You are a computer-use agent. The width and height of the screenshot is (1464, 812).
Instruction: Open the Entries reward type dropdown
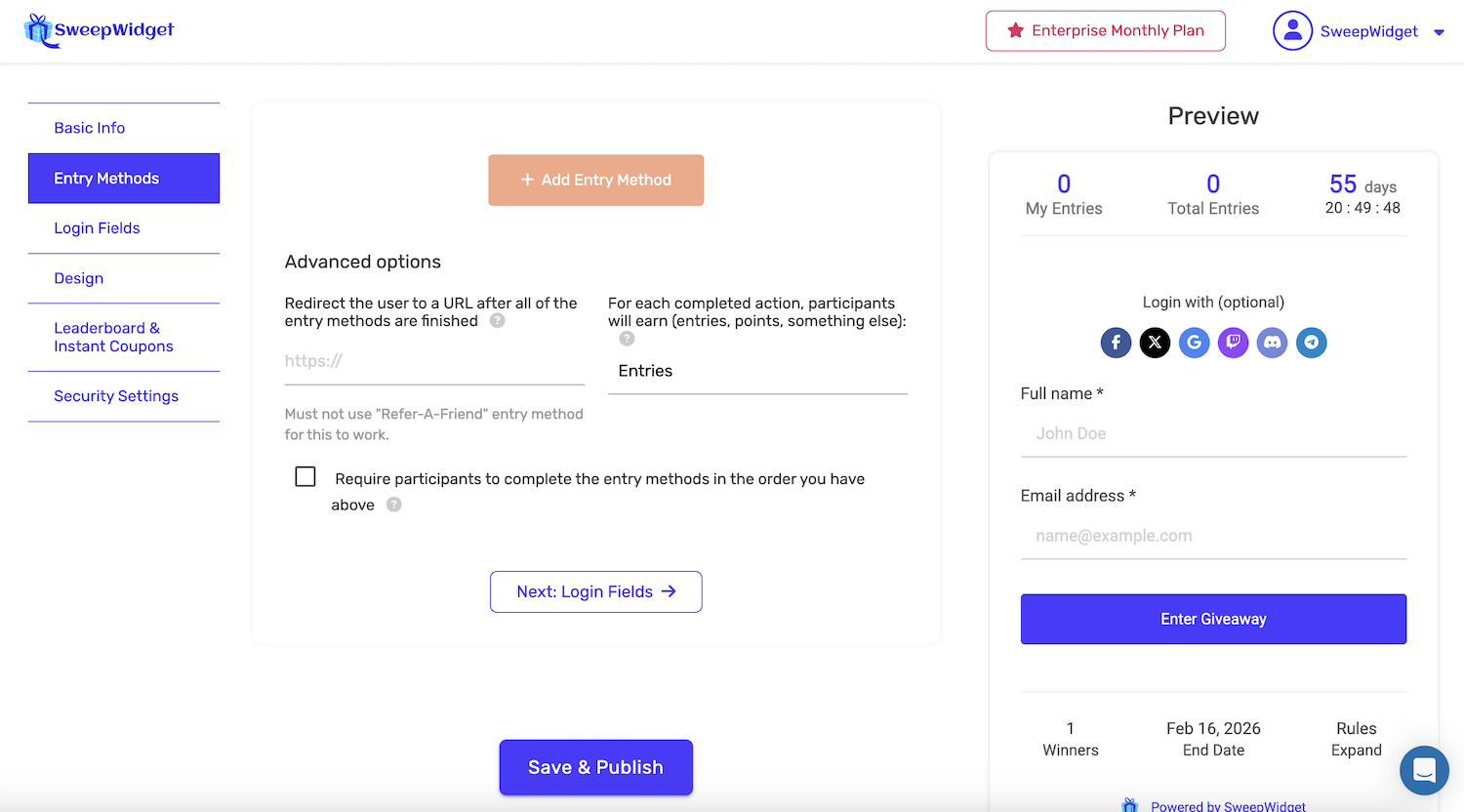point(757,371)
